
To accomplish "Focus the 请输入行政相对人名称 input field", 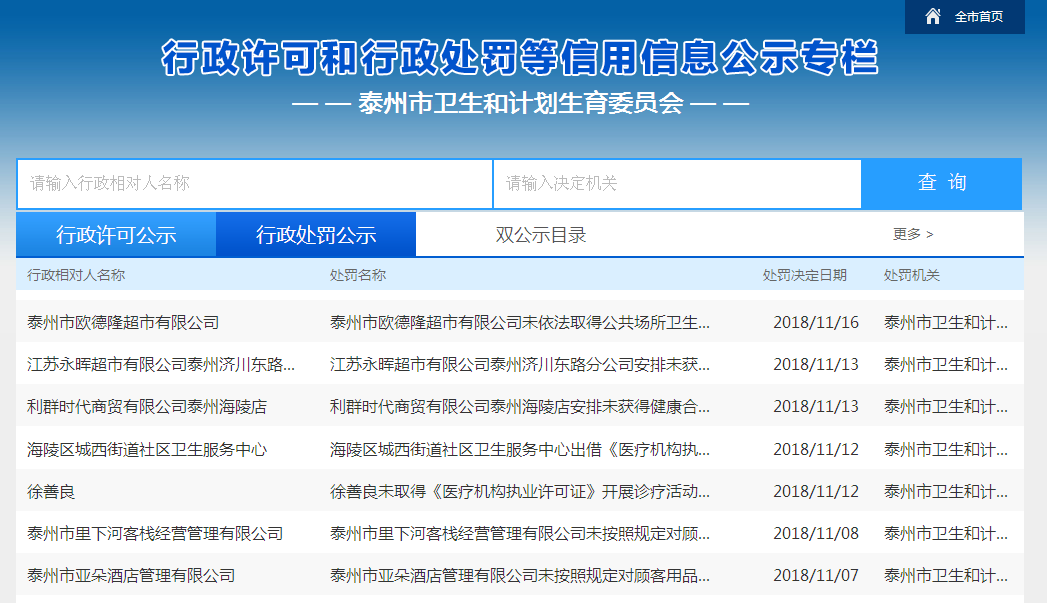I will pyautogui.click(x=254, y=184).
